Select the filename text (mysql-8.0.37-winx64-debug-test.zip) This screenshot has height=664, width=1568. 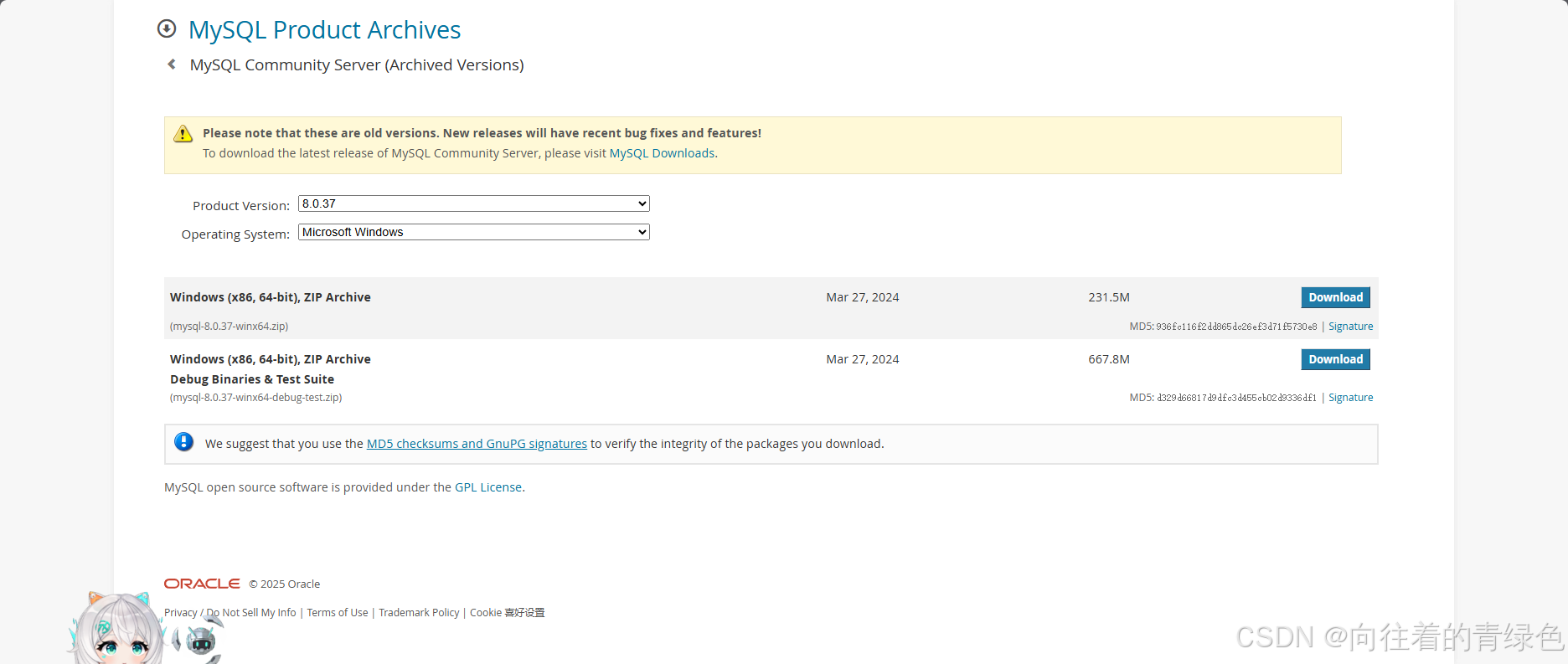[x=255, y=398]
